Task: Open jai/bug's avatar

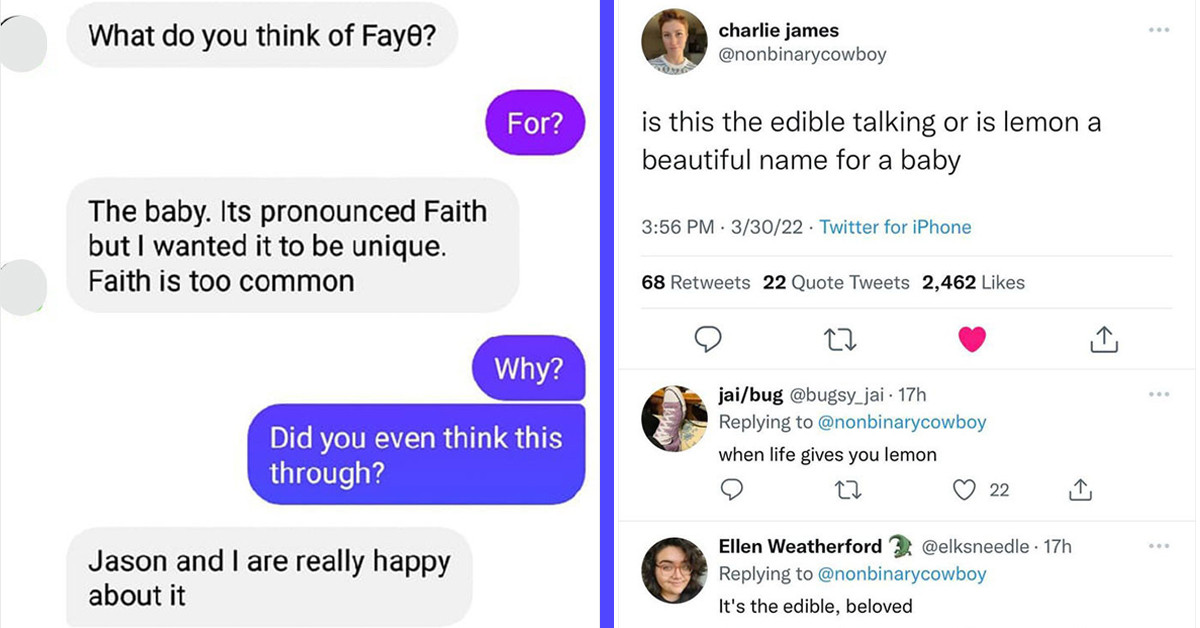Action: point(673,418)
